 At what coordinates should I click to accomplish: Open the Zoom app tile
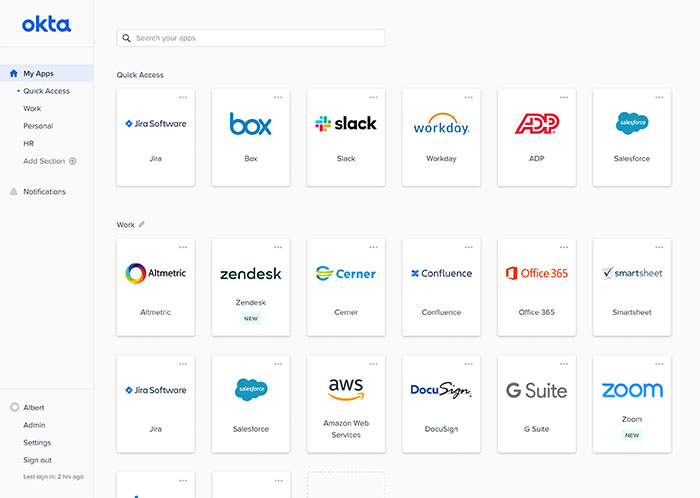[x=632, y=404]
